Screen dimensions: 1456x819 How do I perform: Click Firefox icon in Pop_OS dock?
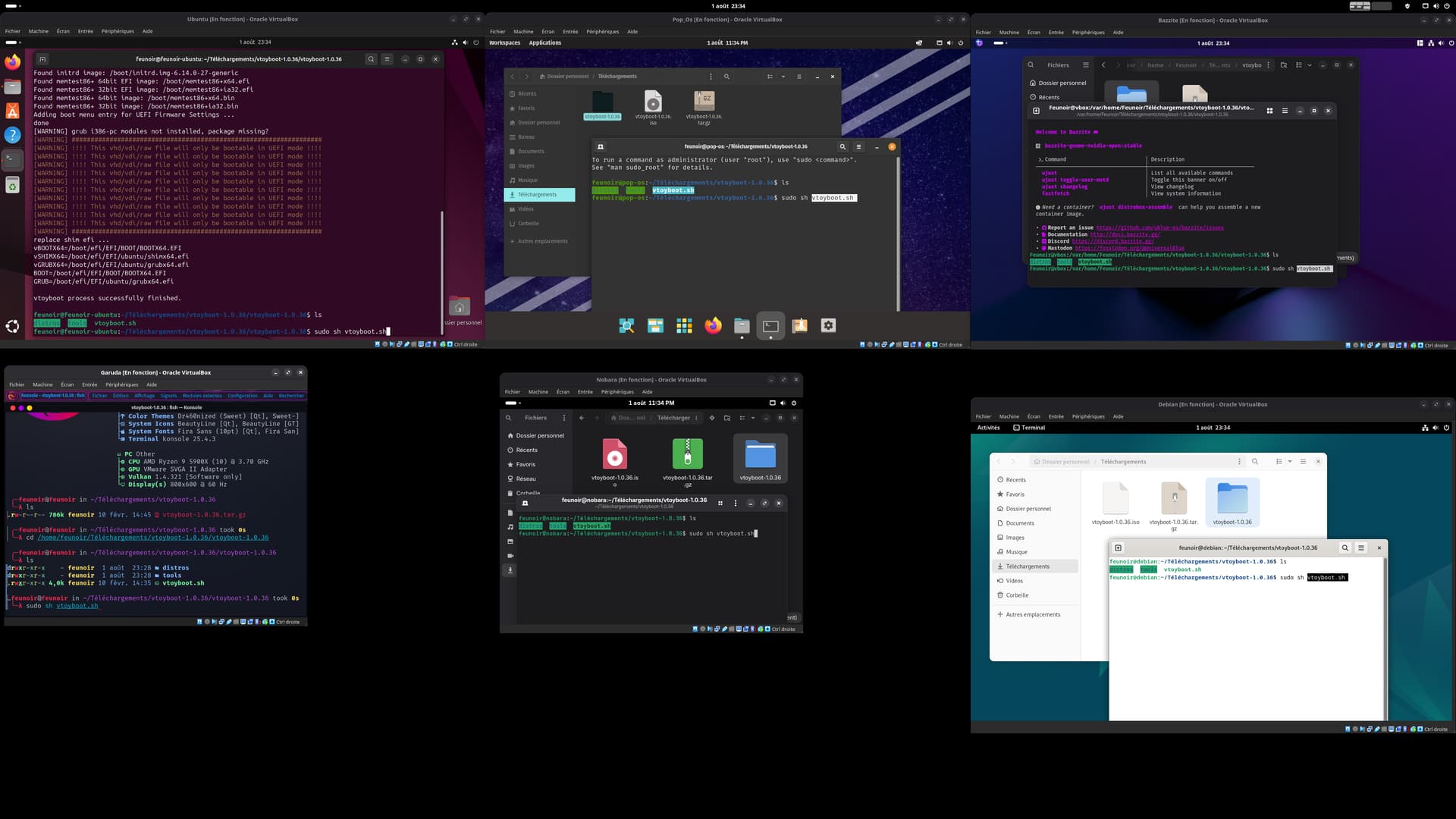pyautogui.click(x=713, y=326)
